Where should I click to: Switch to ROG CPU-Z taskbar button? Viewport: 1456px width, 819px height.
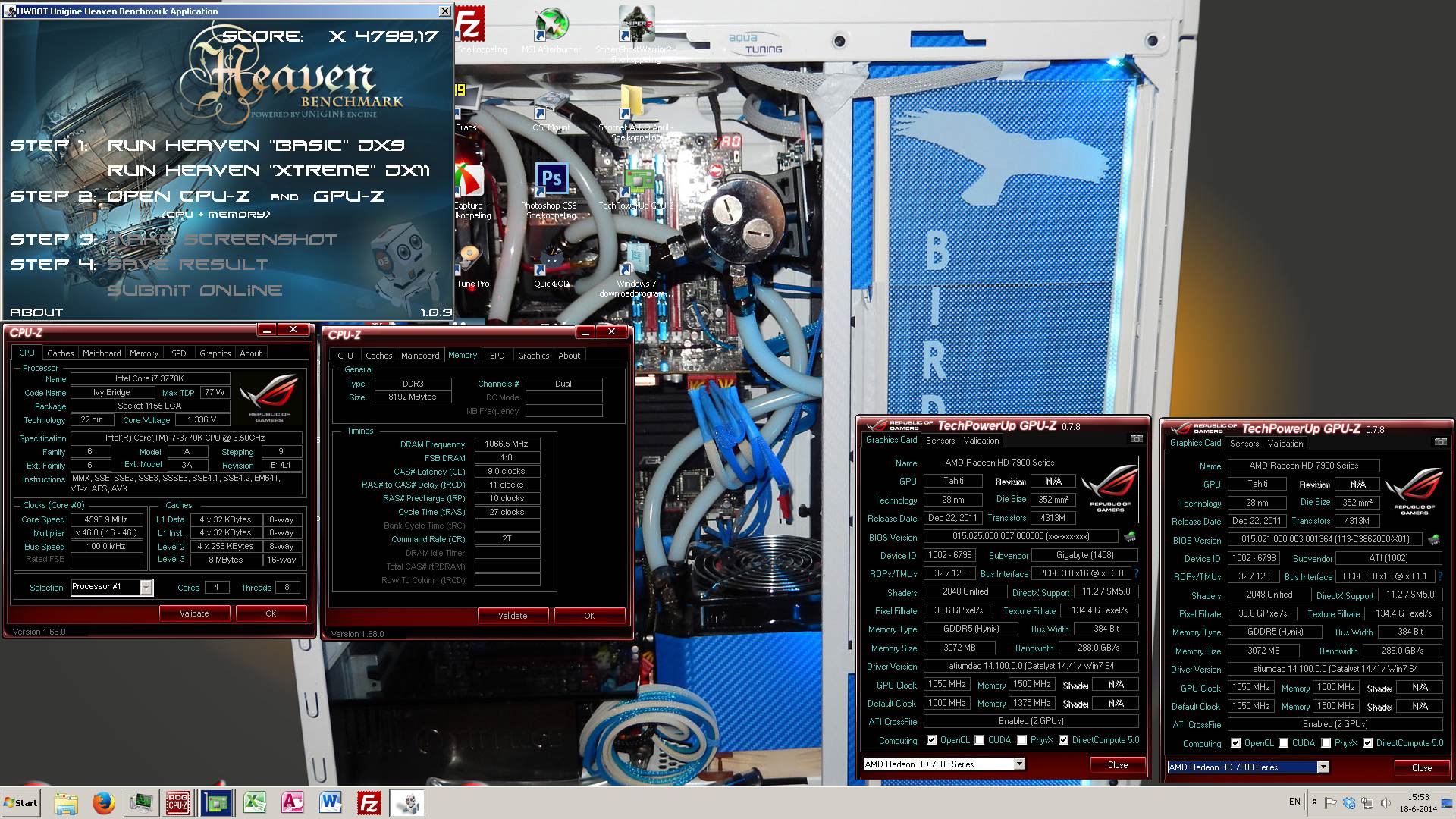tap(179, 803)
